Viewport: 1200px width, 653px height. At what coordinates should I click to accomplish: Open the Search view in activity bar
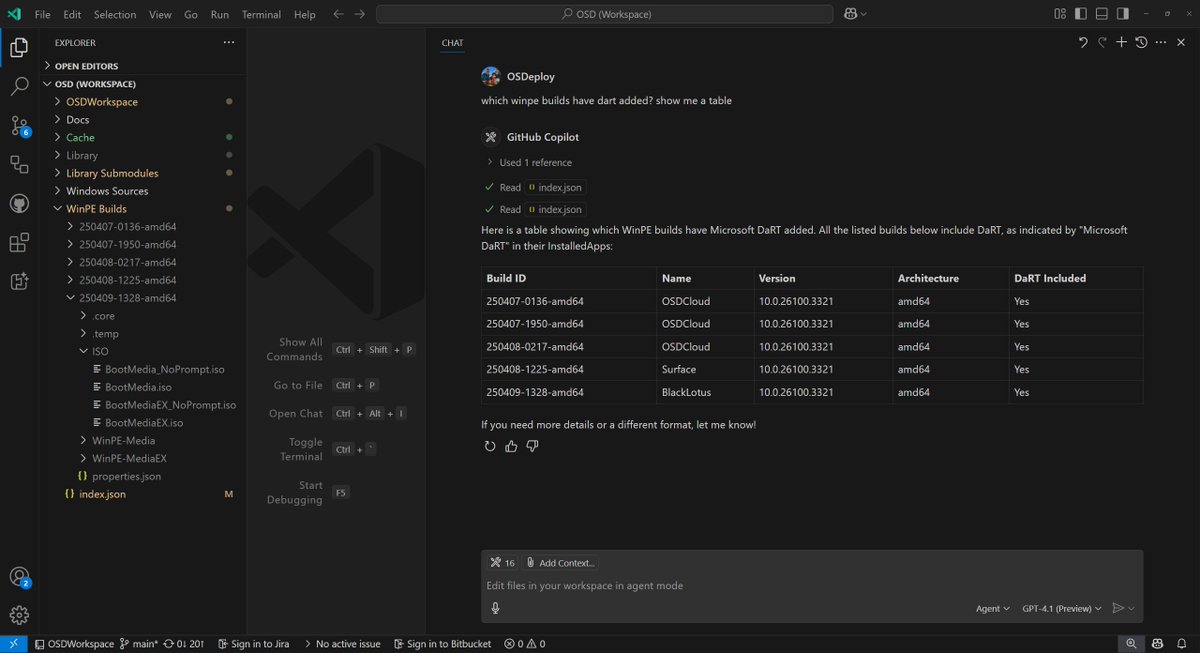[19, 86]
